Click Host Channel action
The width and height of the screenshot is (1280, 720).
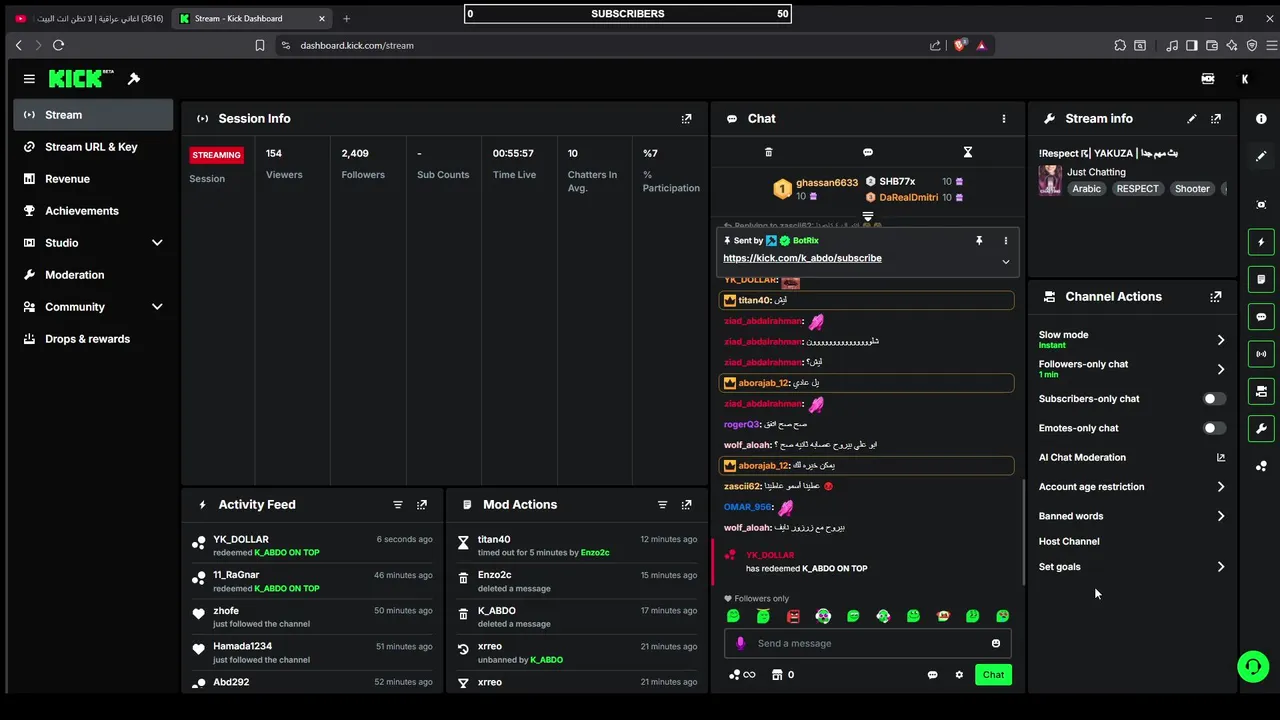point(1069,542)
